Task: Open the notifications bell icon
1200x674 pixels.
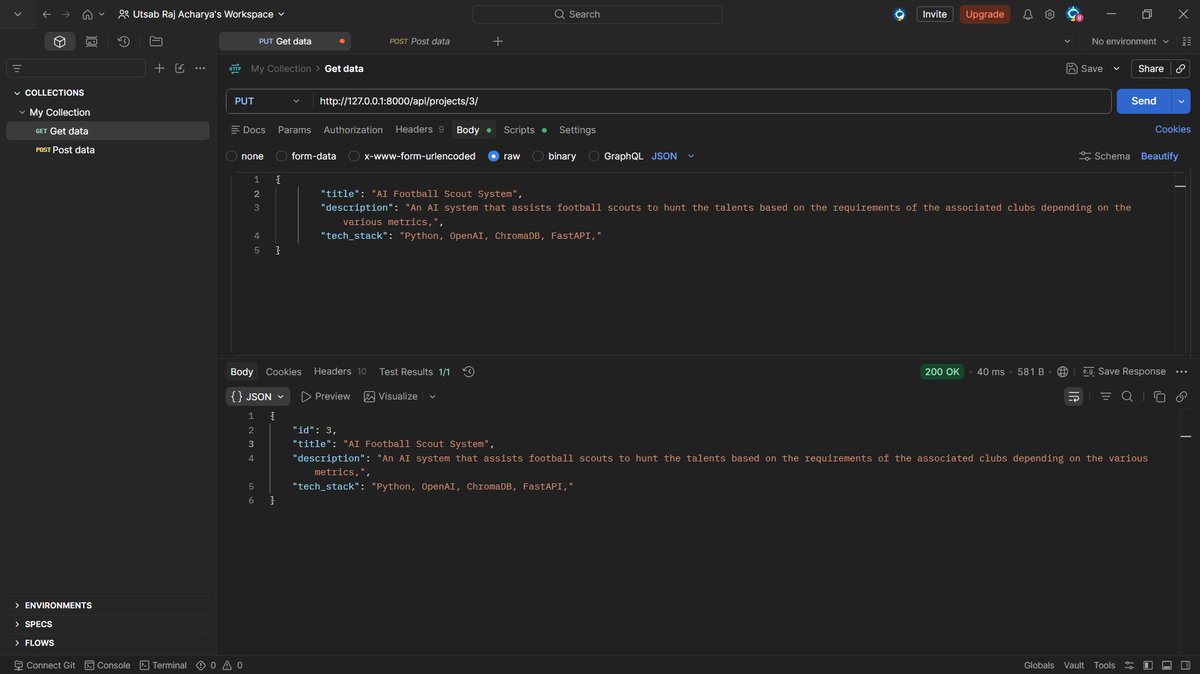Action: 1028,14
